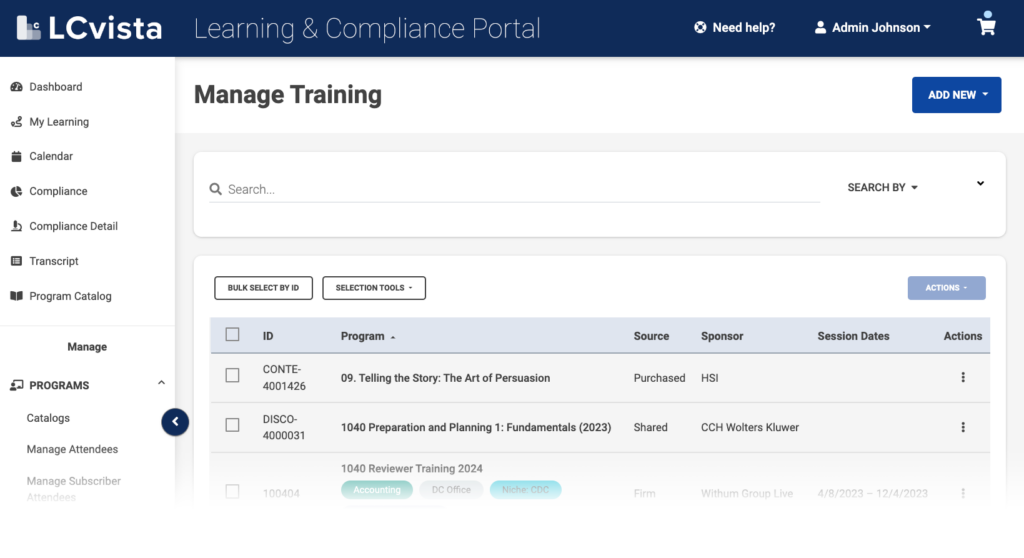Click the Need help? lifebuoy icon
This screenshot has height=558, width=1024.
coord(700,28)
